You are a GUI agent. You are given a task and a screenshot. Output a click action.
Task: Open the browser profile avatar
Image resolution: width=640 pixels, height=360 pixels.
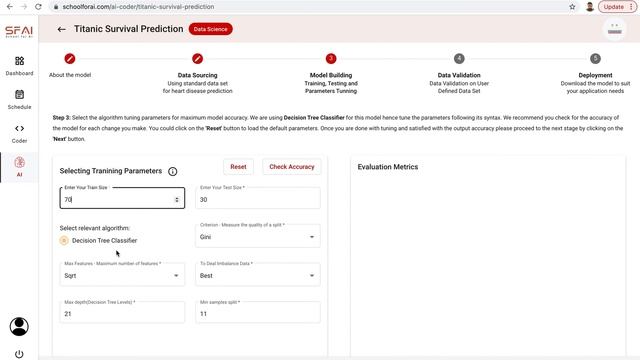(x=589, y=7)
